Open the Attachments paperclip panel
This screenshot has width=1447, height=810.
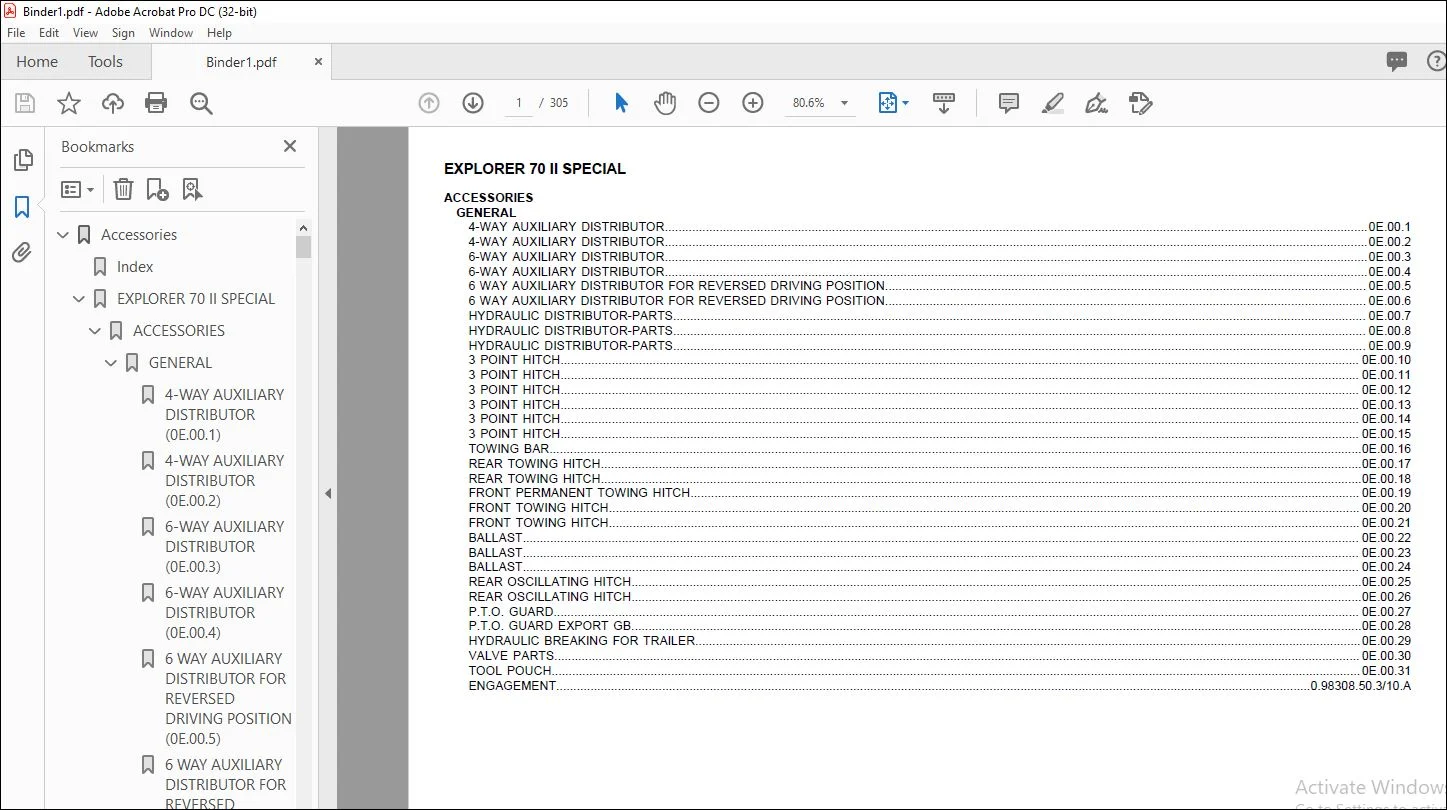22,253
